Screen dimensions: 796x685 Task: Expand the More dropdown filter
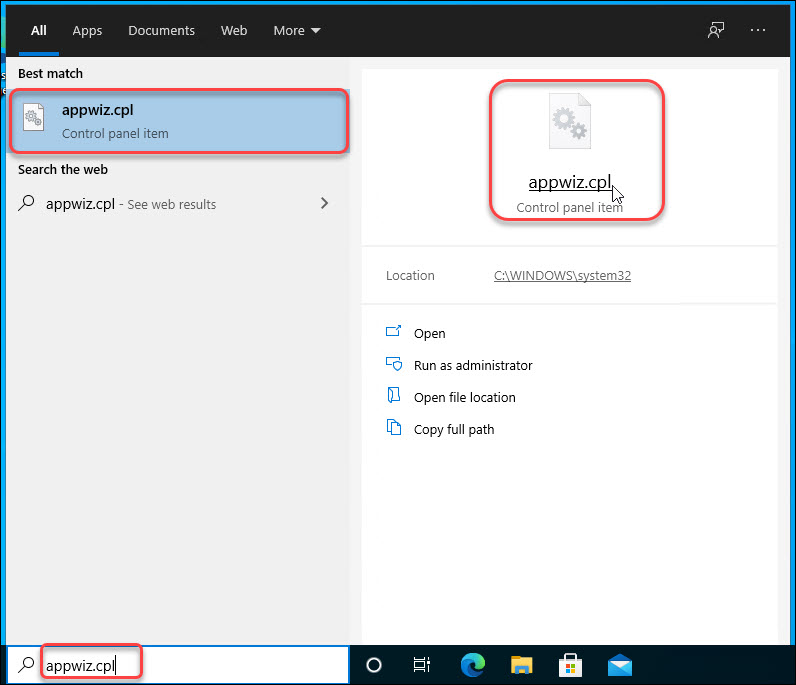click(297, 31)
